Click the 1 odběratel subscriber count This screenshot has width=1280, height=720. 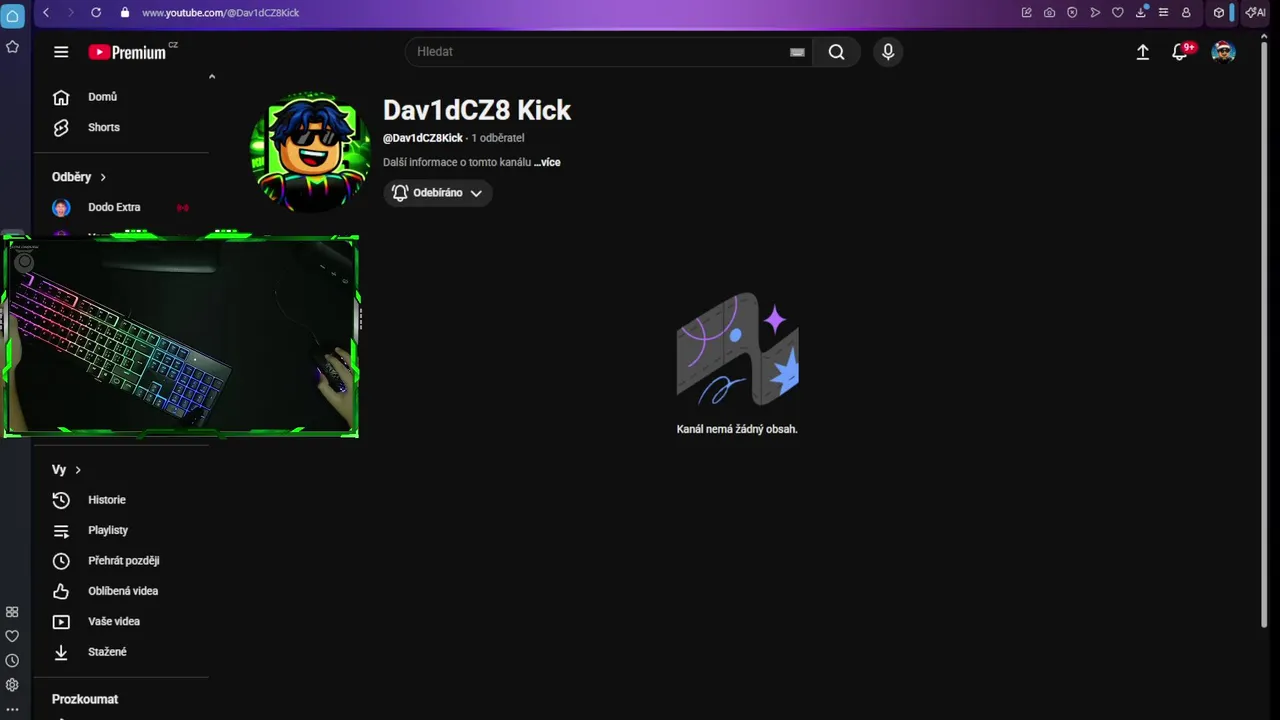point(498,138)
